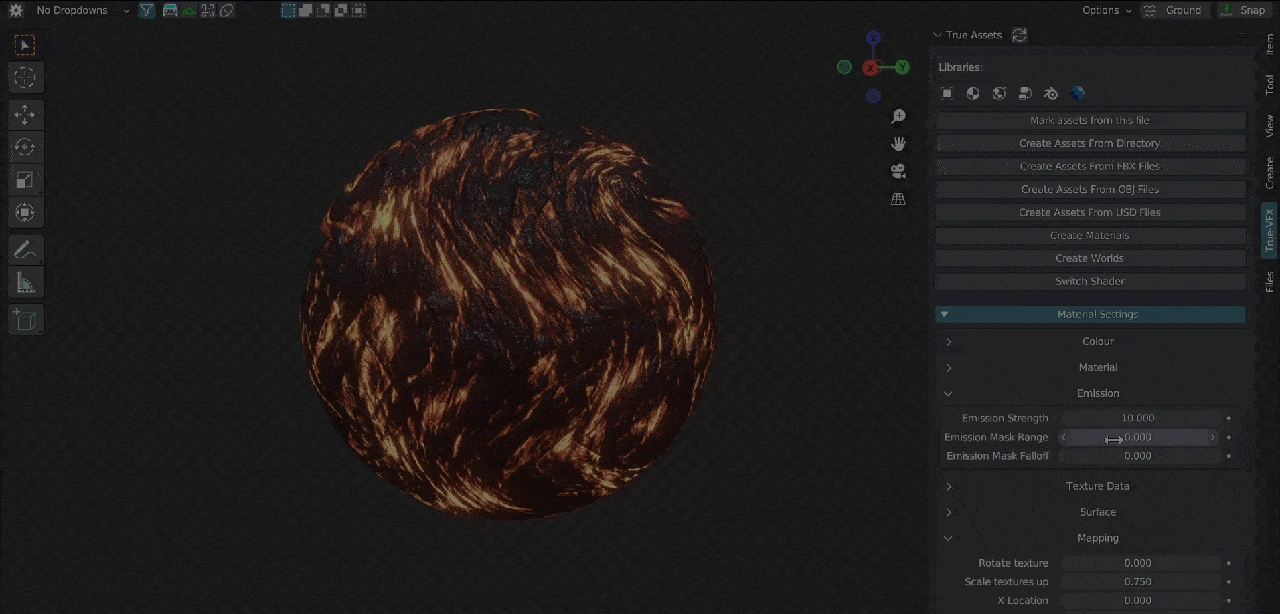
Task: Click the zoom magnifier viewport gizmo
Action: coord(898,117)
